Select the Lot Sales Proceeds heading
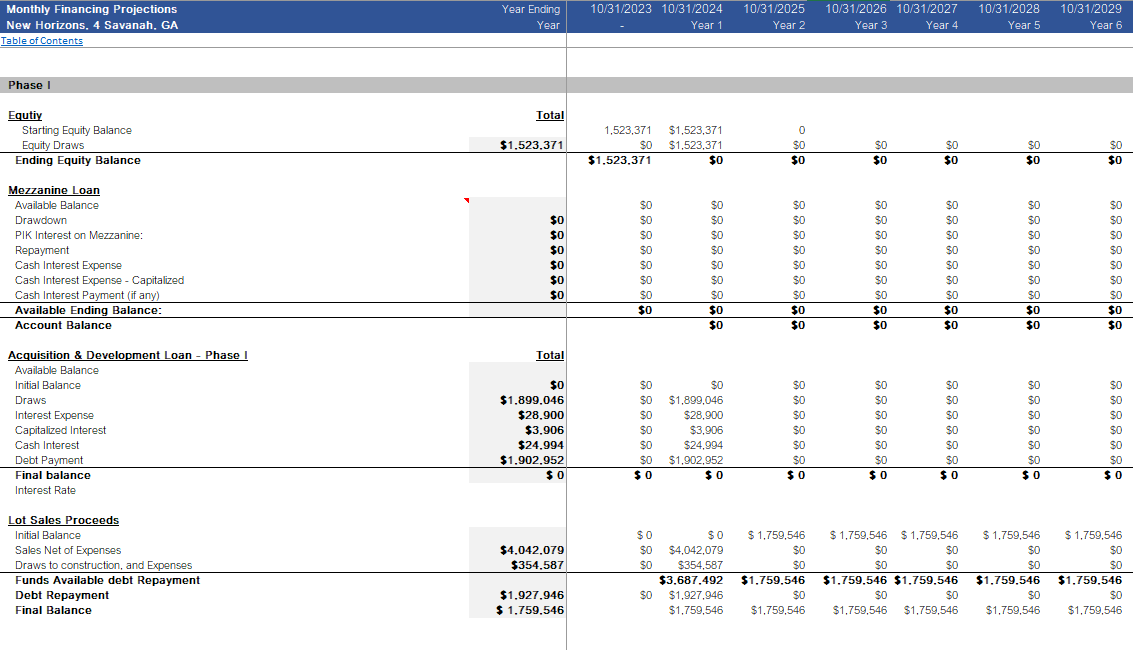Image resolution: width=1133 pixels, height=650 pixels. (x=63, y=520)
